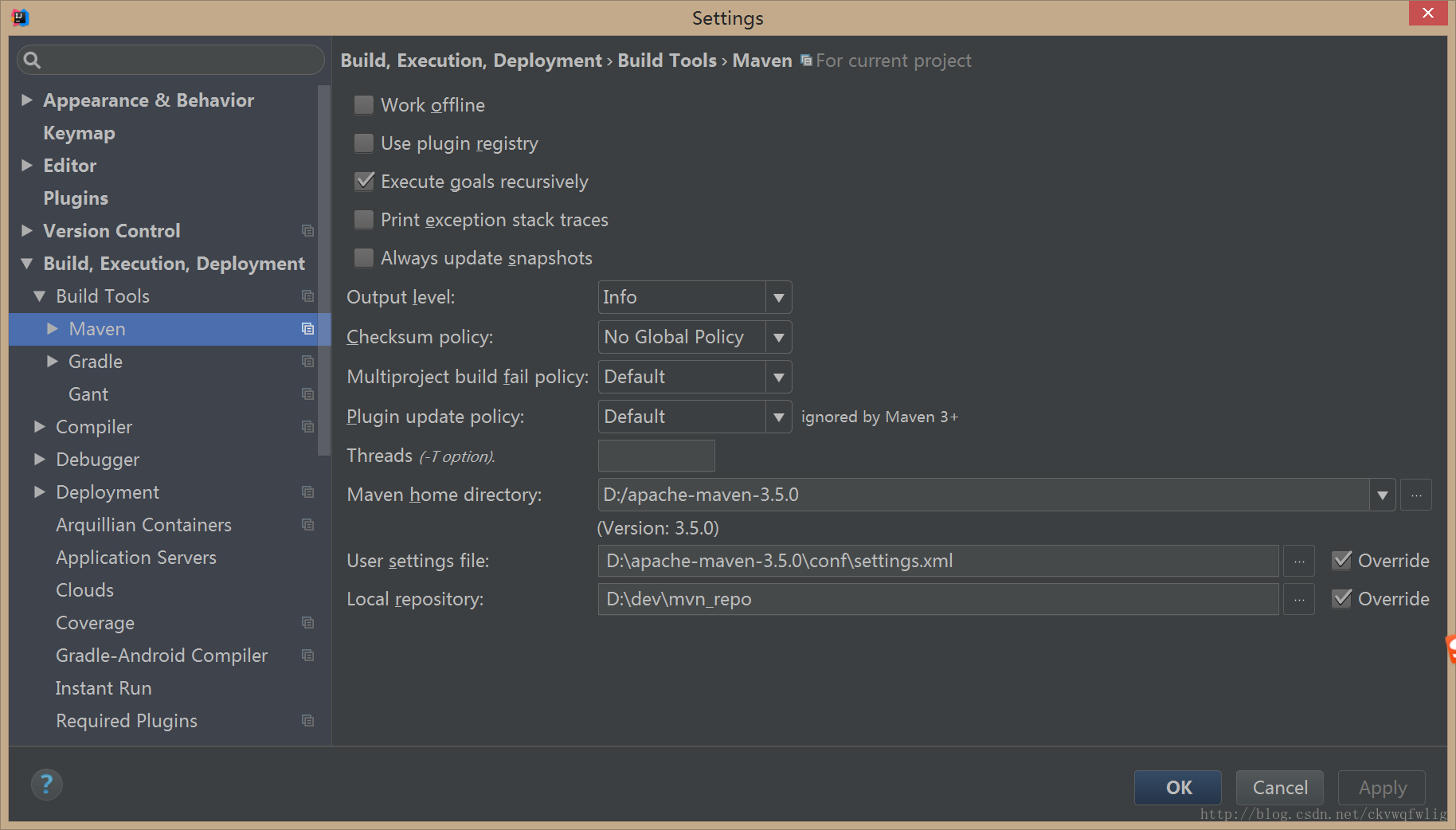Enable Always update snapshots
This screenshot has height=830, width=1456.
point(364,258)
